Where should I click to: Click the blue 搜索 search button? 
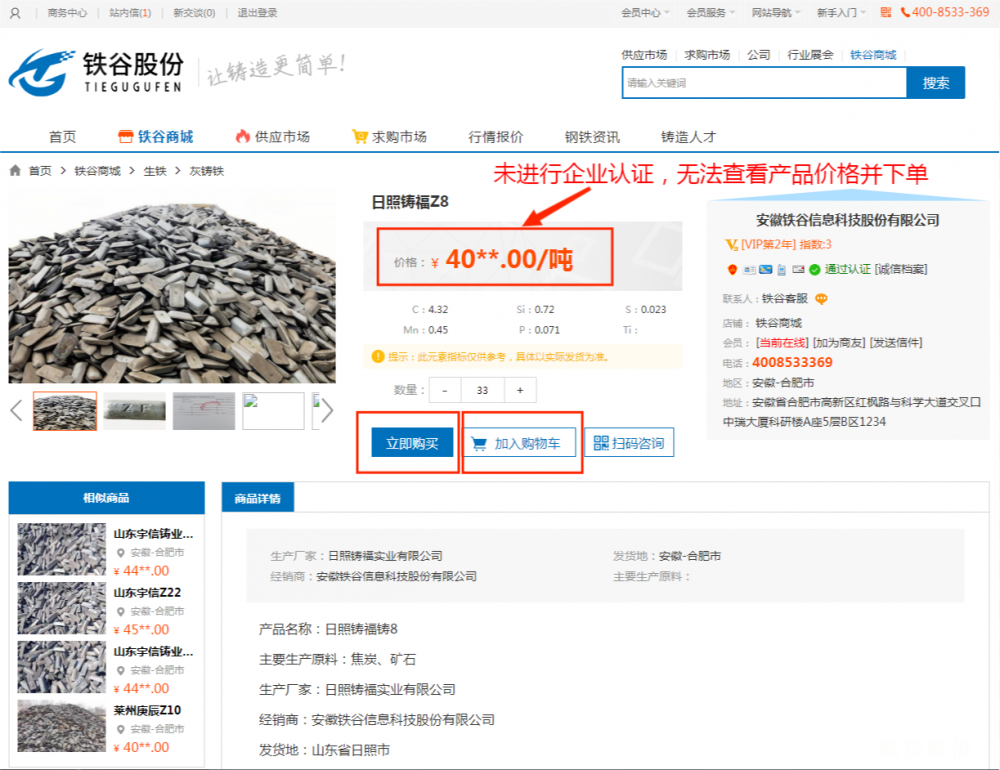tap(935, 83)
